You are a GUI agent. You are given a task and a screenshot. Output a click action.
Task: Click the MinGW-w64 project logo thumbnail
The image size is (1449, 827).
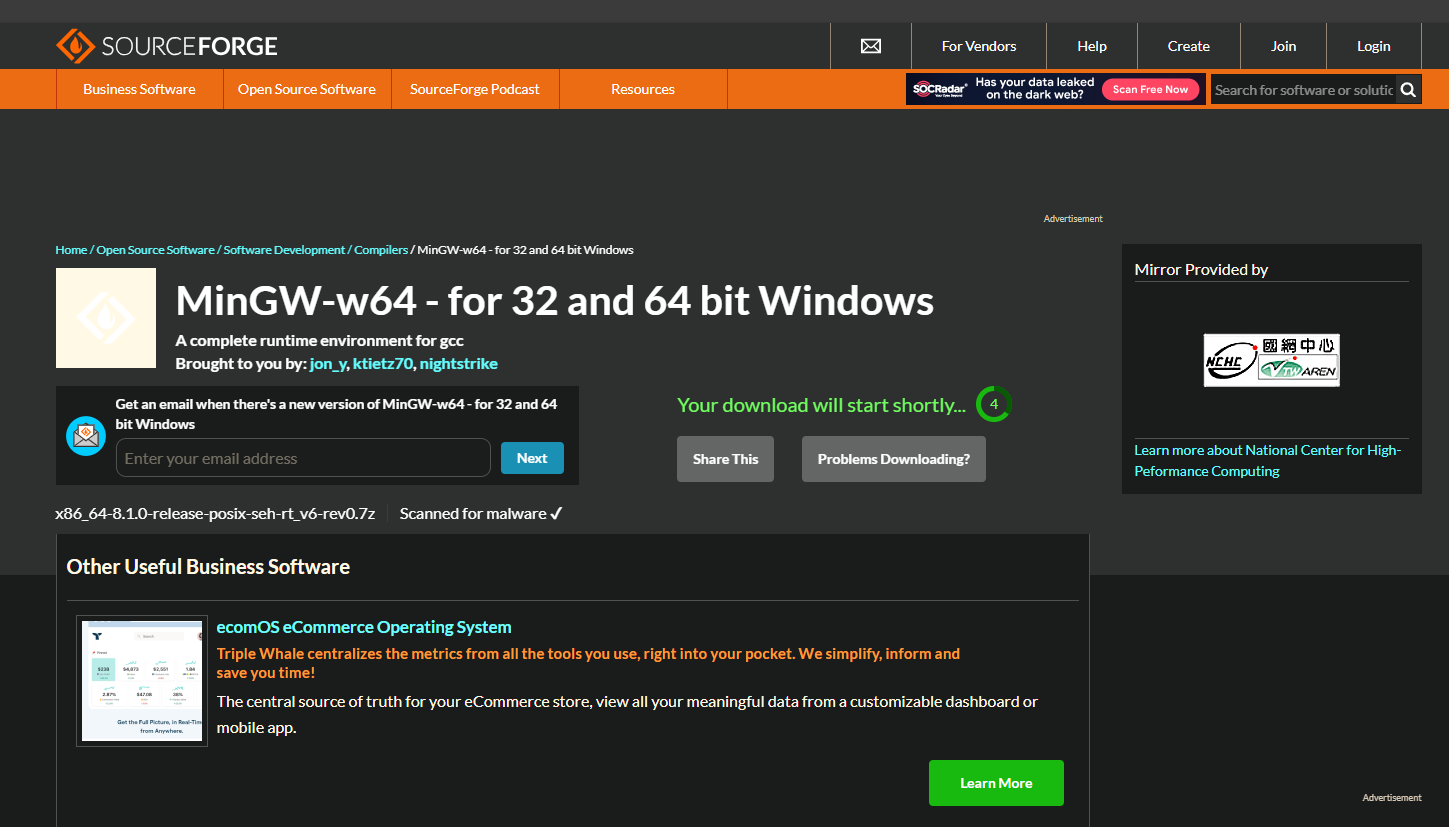tap(106, 318)
